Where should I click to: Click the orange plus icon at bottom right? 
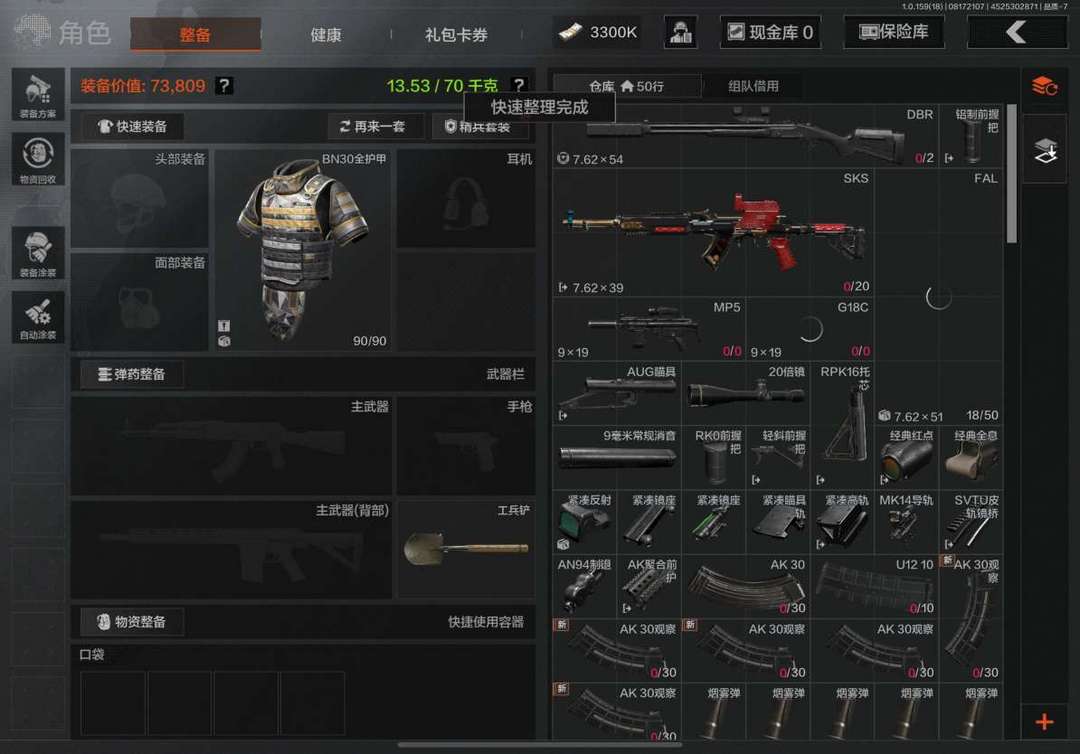click(x=1044, y=722)
